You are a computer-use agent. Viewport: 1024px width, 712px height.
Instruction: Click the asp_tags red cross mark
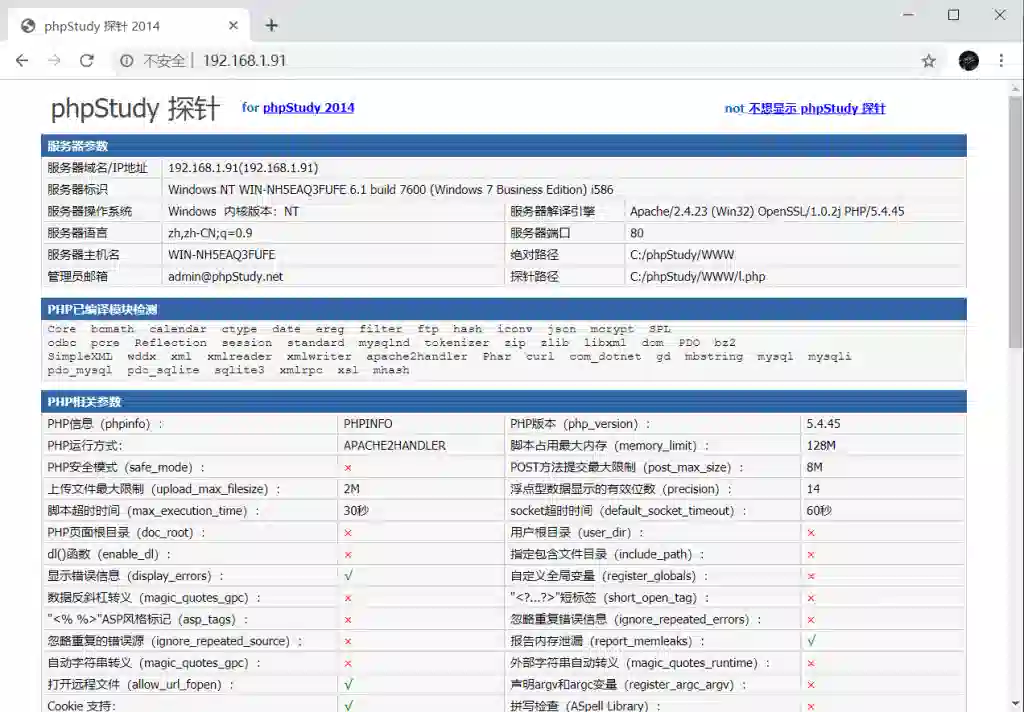point(348,619)
